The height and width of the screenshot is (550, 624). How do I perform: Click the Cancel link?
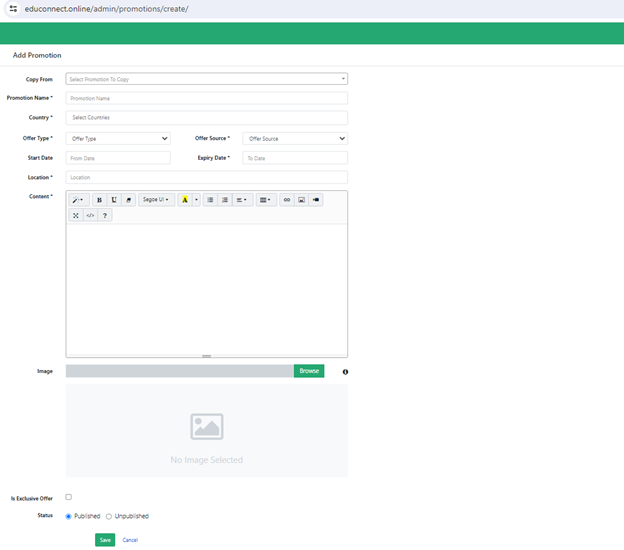[130, 540]
